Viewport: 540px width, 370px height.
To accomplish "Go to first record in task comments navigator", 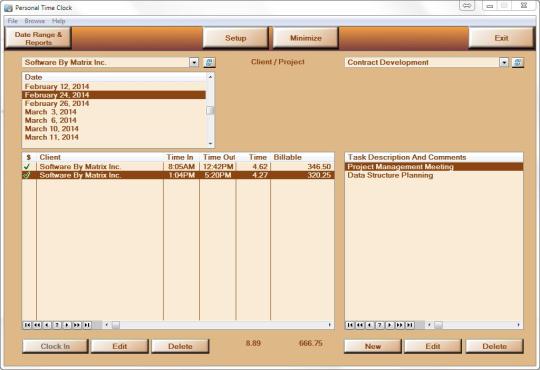I will click(350, 325).
